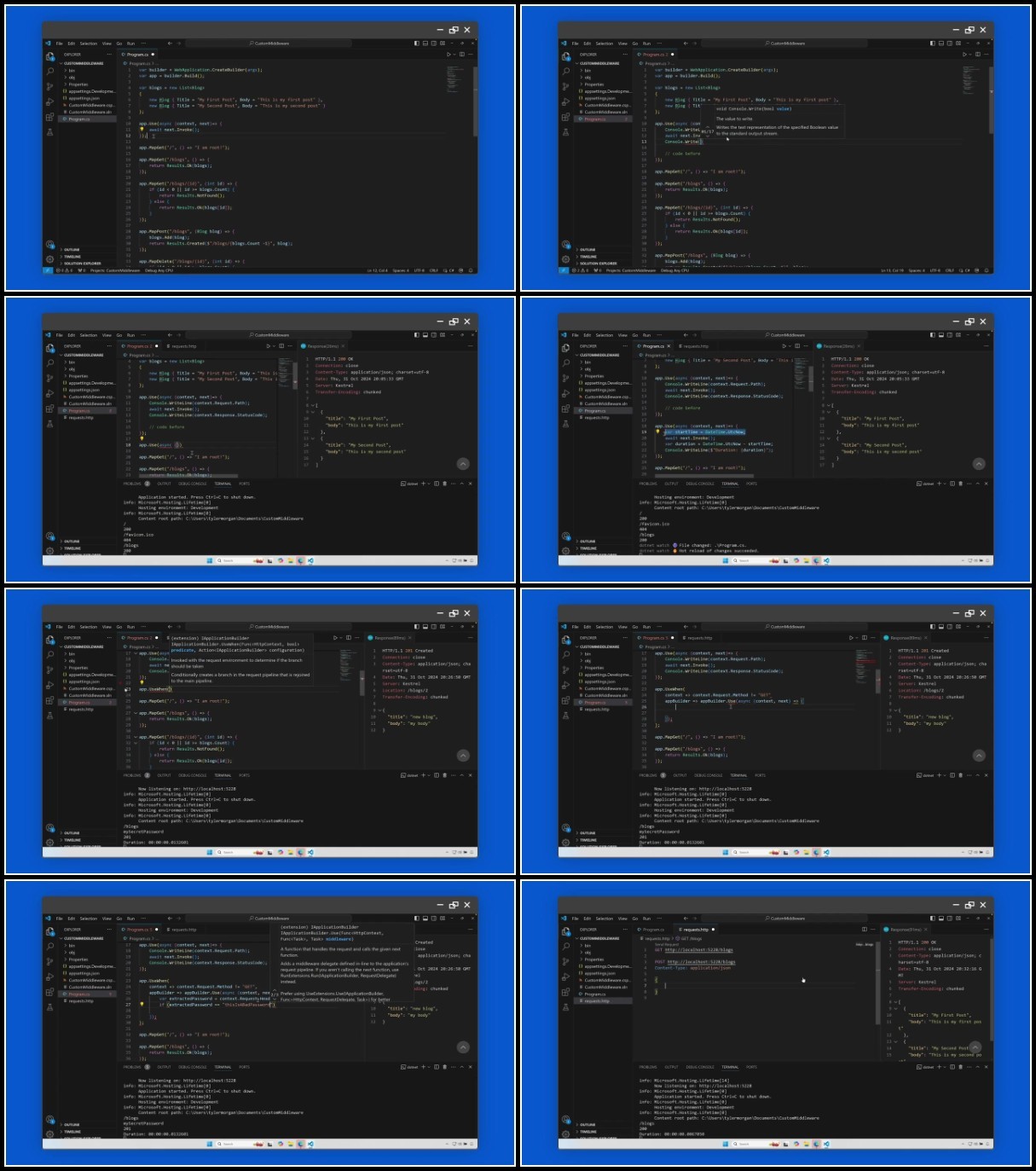Click the code lightbulb in the top-left screenshot
This screenshot has height=1171, width=1036.
click(142, 129)
